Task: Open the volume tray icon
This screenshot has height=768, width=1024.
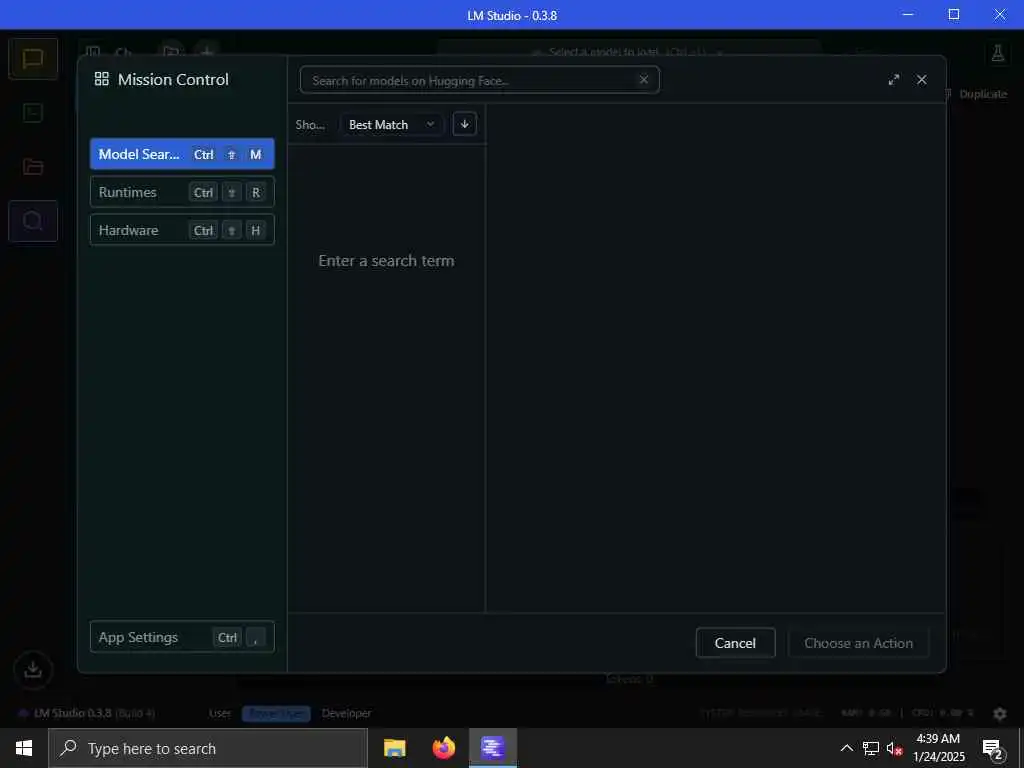Action: [895, 748]
